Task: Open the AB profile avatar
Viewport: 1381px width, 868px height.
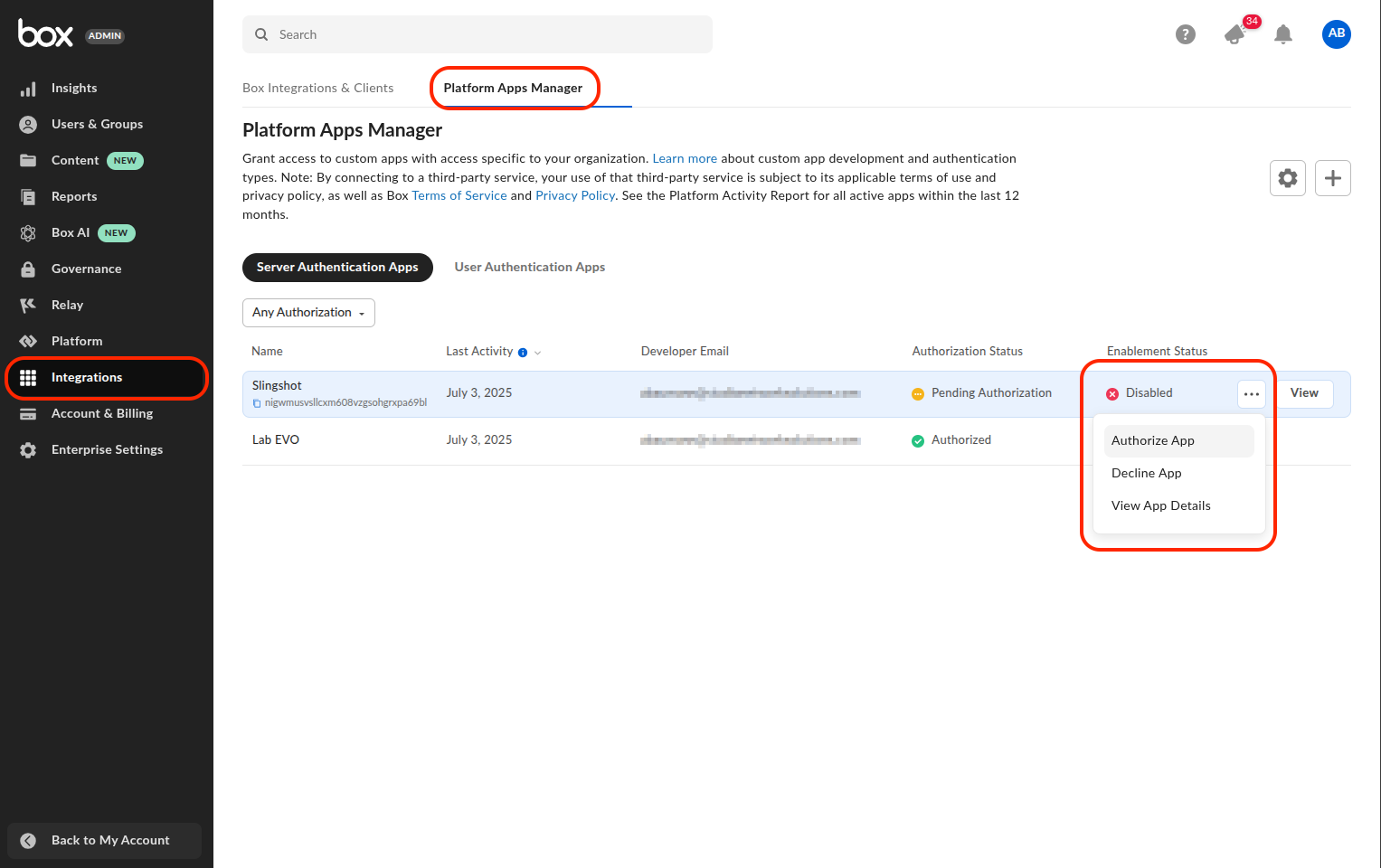Action: click(x=1337, y=34)
